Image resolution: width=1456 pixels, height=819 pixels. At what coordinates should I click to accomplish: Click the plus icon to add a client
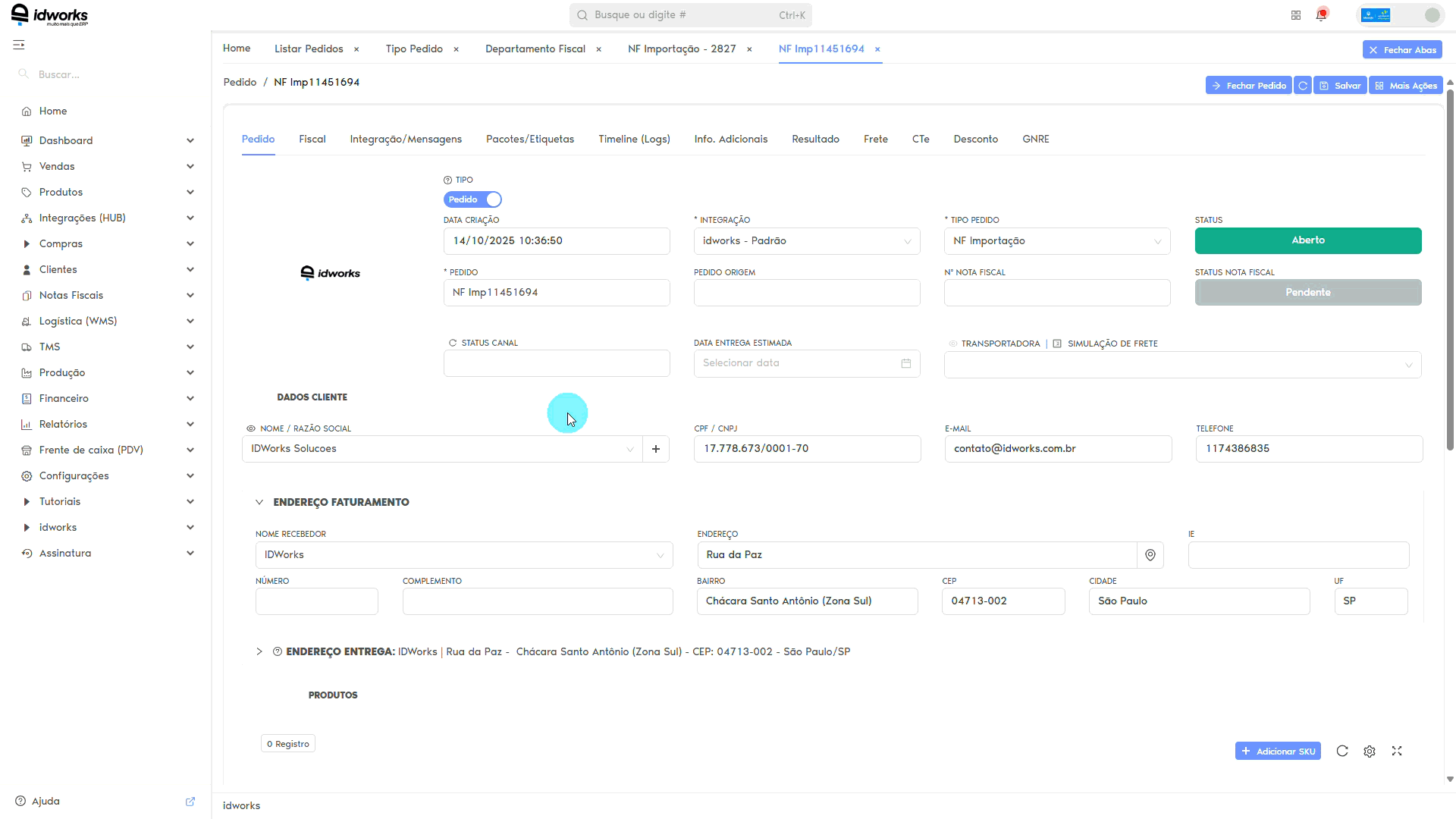click(x=656, y=449)
